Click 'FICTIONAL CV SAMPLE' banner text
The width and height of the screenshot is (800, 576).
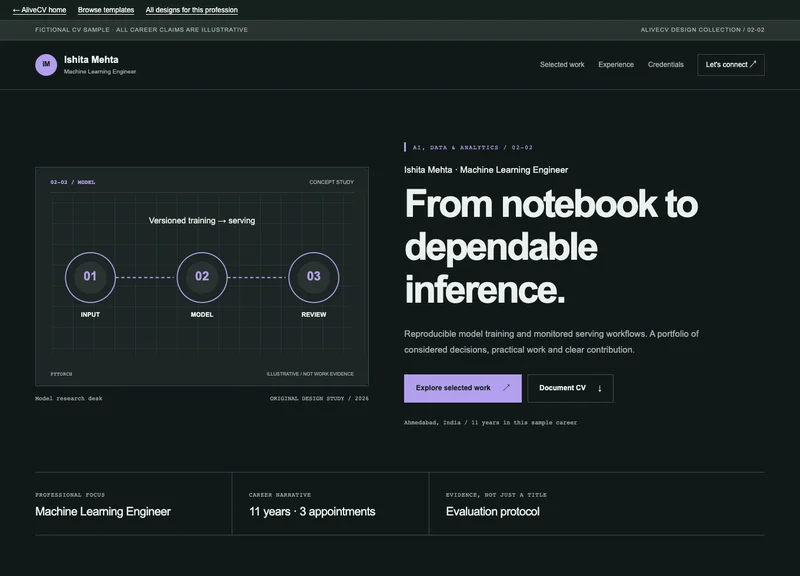[x=141, y=30]
